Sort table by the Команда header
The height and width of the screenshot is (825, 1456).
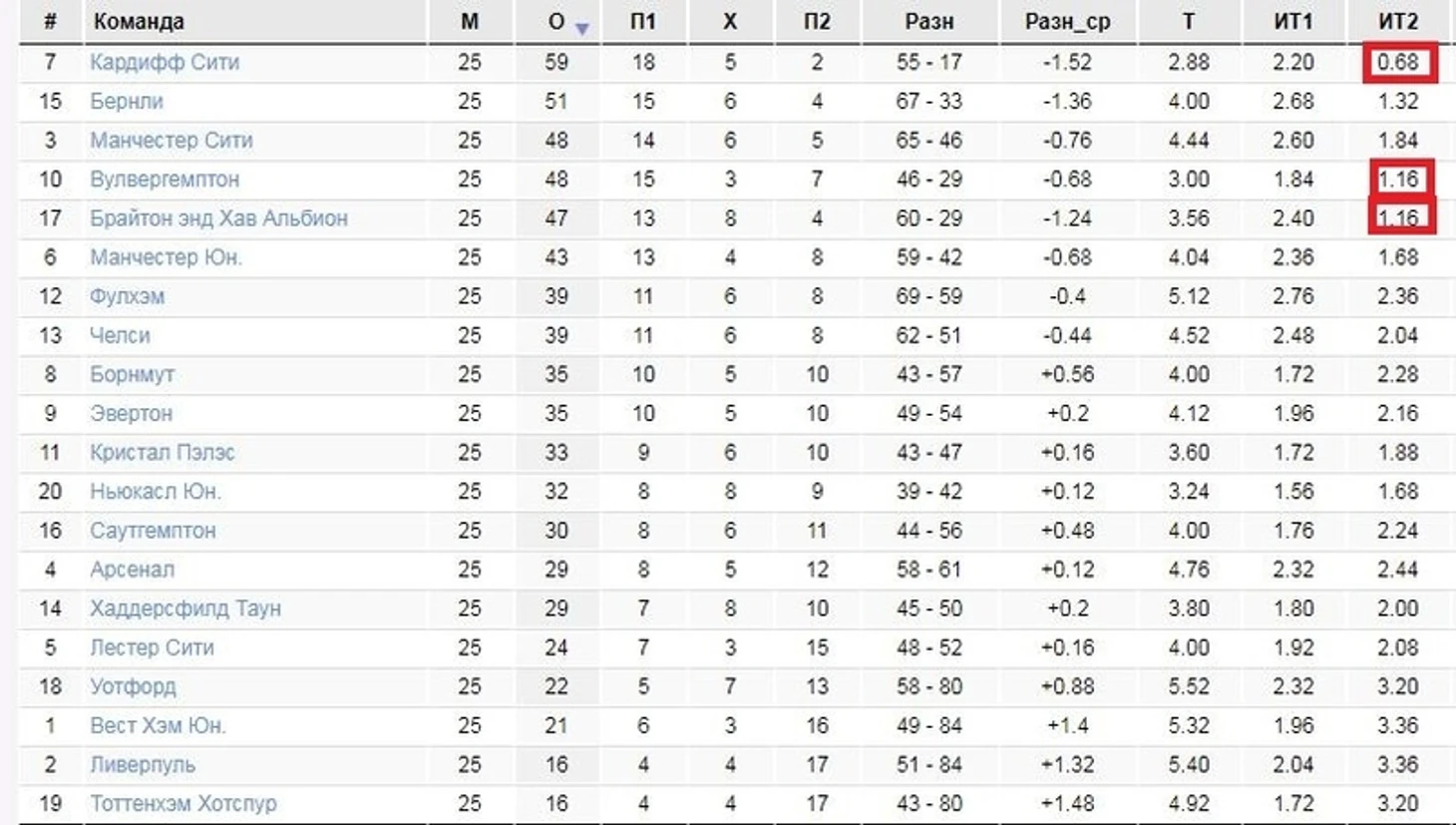click(139, 21)
